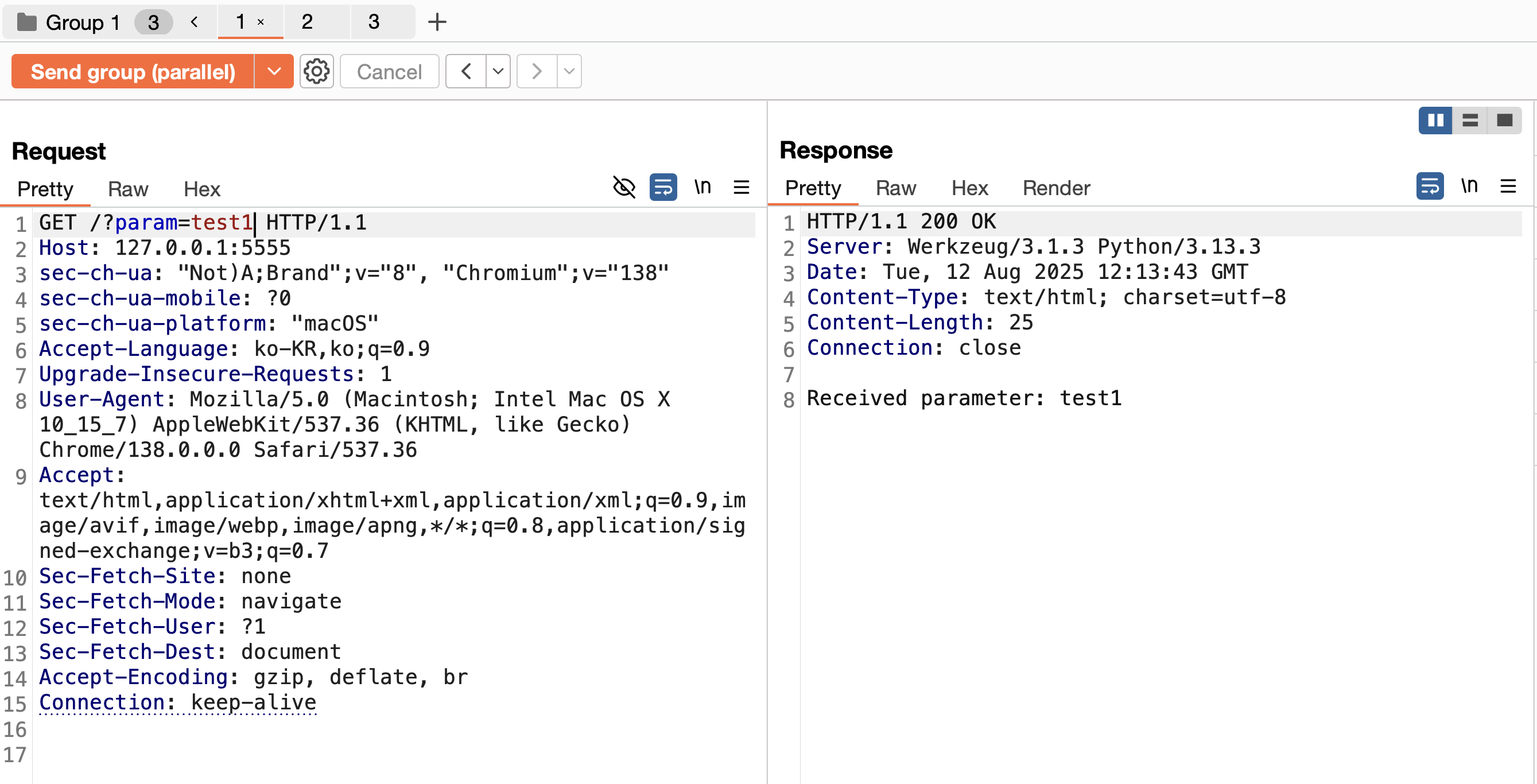Select Response Hex view tab
Screen dimensions: 1537x784
click(x=969, y=188)
